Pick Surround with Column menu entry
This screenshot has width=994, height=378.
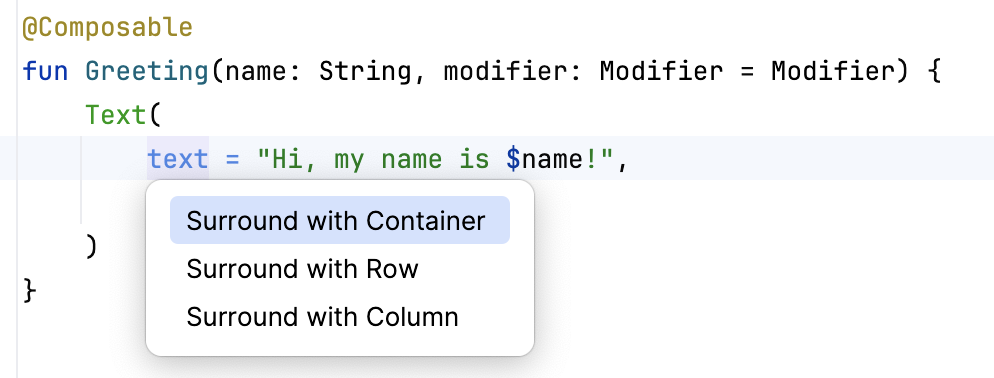tap(322, 316)
